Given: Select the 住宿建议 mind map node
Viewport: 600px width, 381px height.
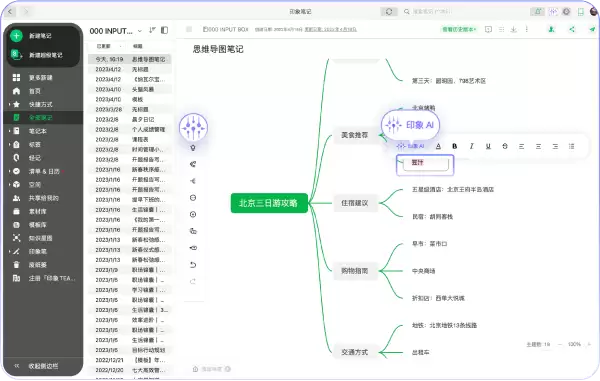Looking at the screenshot, I should point(355,203).
